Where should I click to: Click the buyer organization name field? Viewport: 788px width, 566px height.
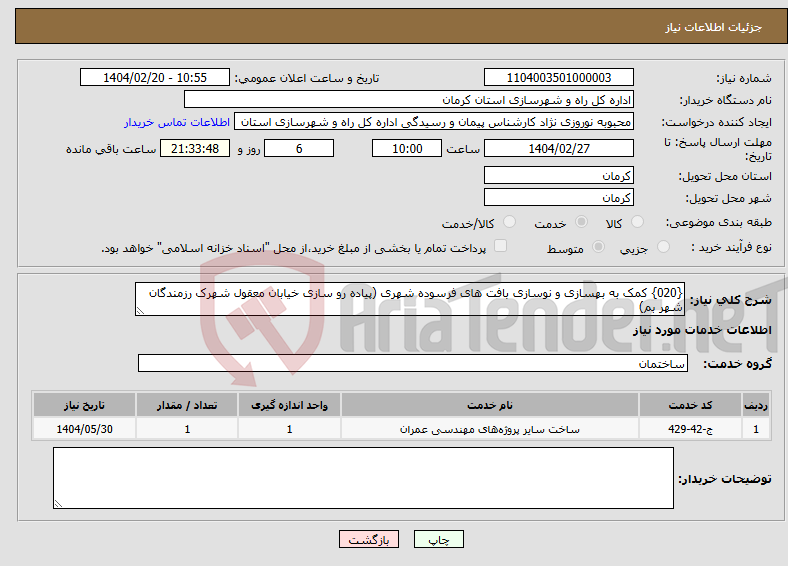click(409, 100)
